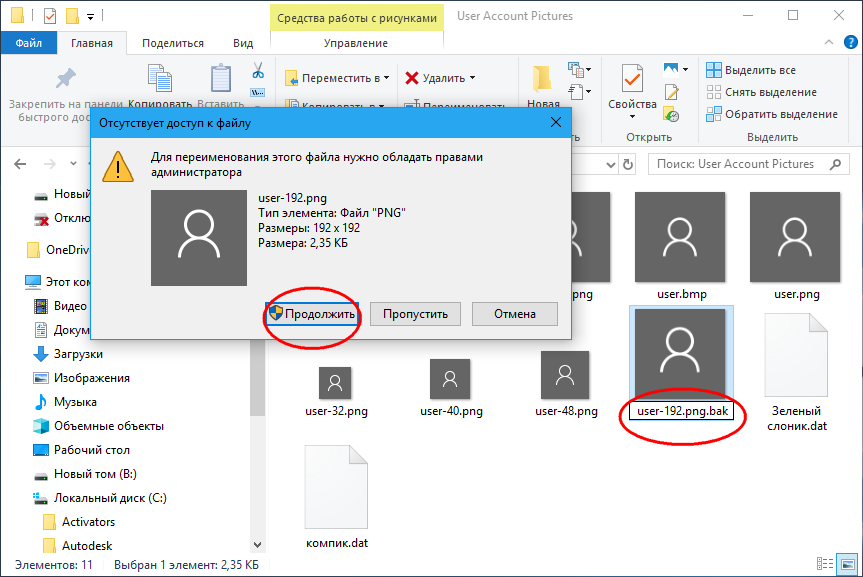Click Пропустить to skip the file
This screenshot has height=577, width=863.
(x=415, y=314)
